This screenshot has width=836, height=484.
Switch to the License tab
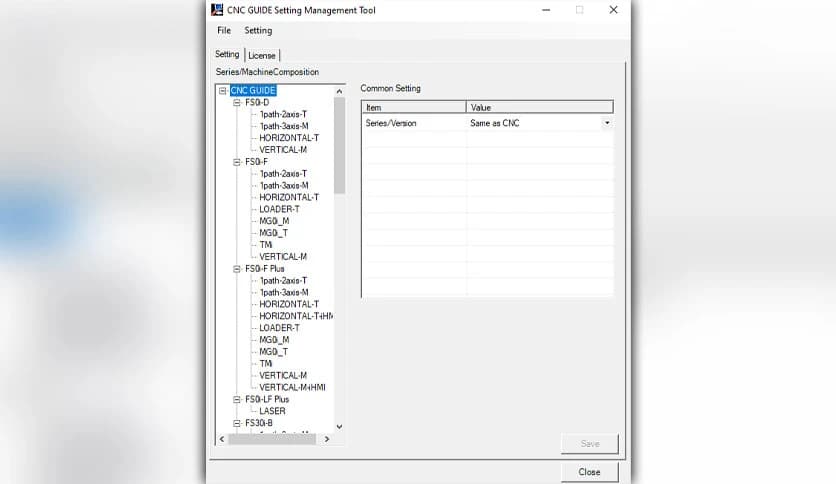(262, 55)
